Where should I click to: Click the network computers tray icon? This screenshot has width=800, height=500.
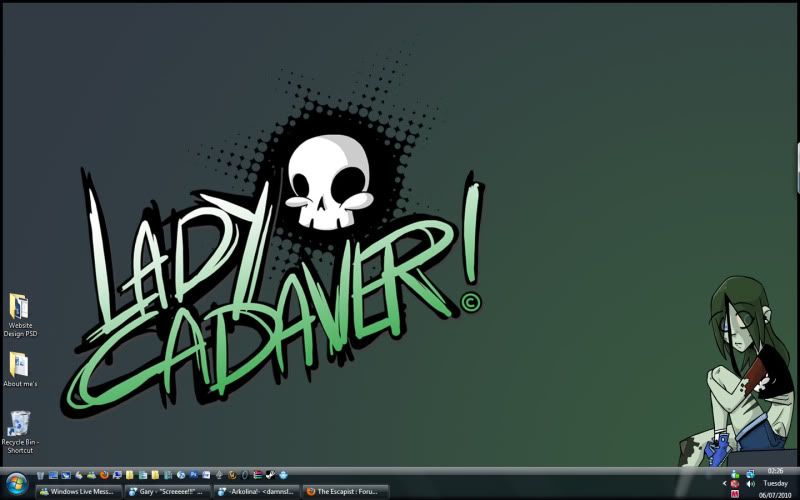click(751, 474)
